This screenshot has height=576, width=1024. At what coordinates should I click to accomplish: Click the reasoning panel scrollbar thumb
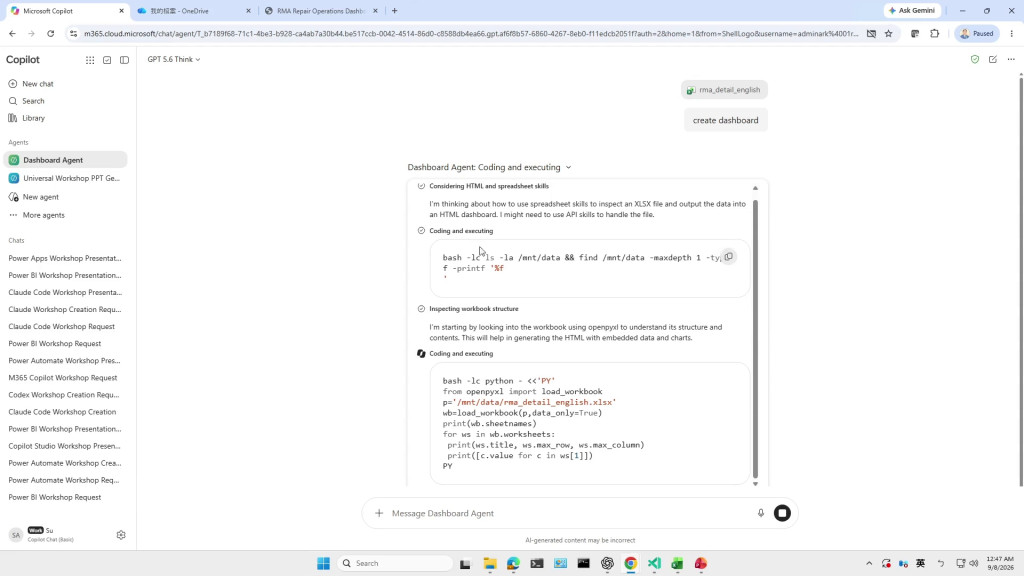756,338
